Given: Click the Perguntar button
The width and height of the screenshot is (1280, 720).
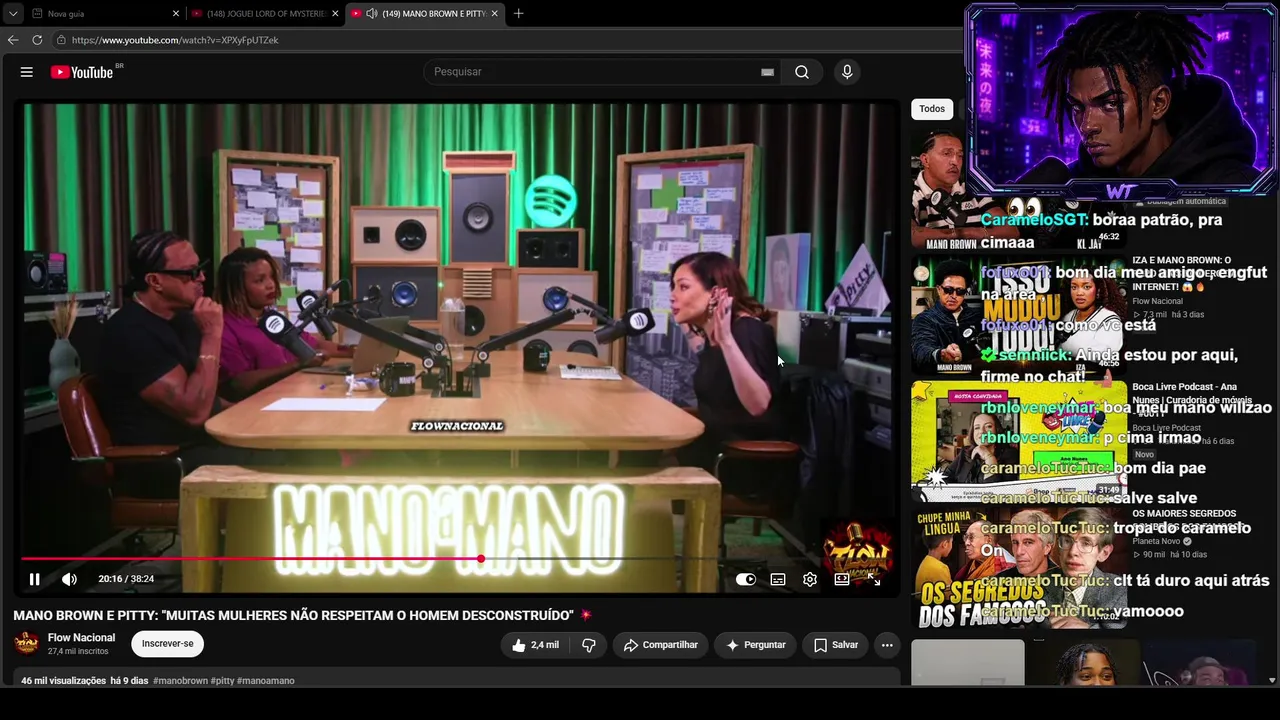Looking at the screenshot, I should click(x=755, y=645).
